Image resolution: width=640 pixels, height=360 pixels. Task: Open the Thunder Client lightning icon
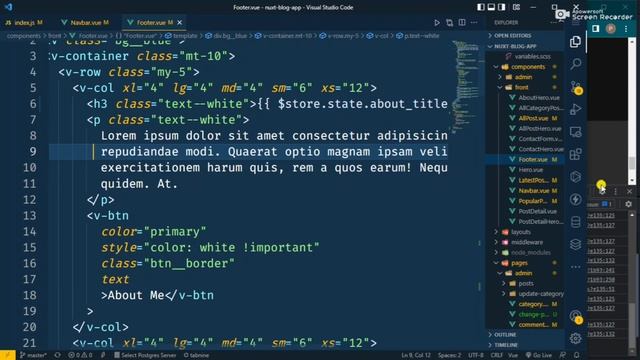pyautogui.click(x=576, y=199)
